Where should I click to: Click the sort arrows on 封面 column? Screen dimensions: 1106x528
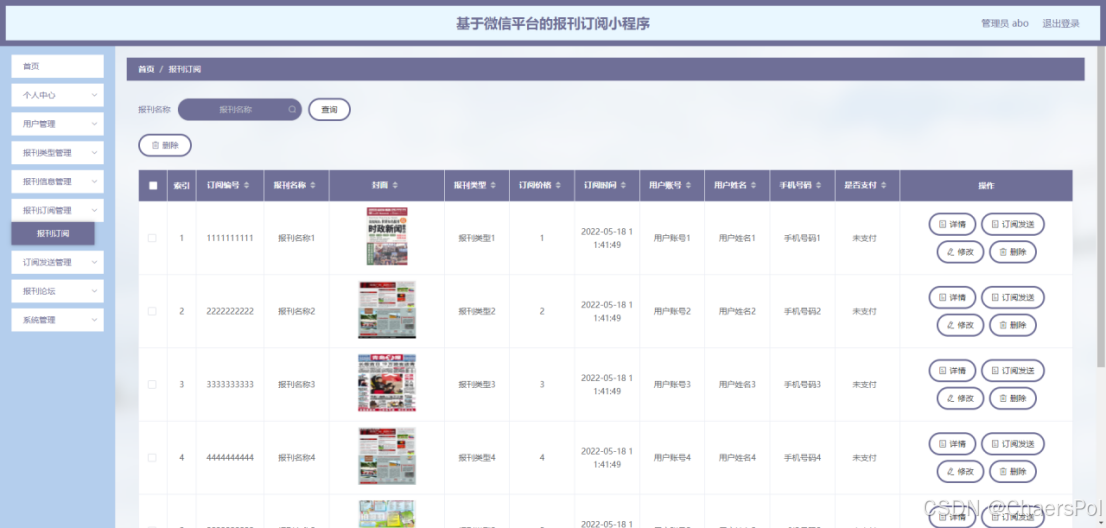395,185
